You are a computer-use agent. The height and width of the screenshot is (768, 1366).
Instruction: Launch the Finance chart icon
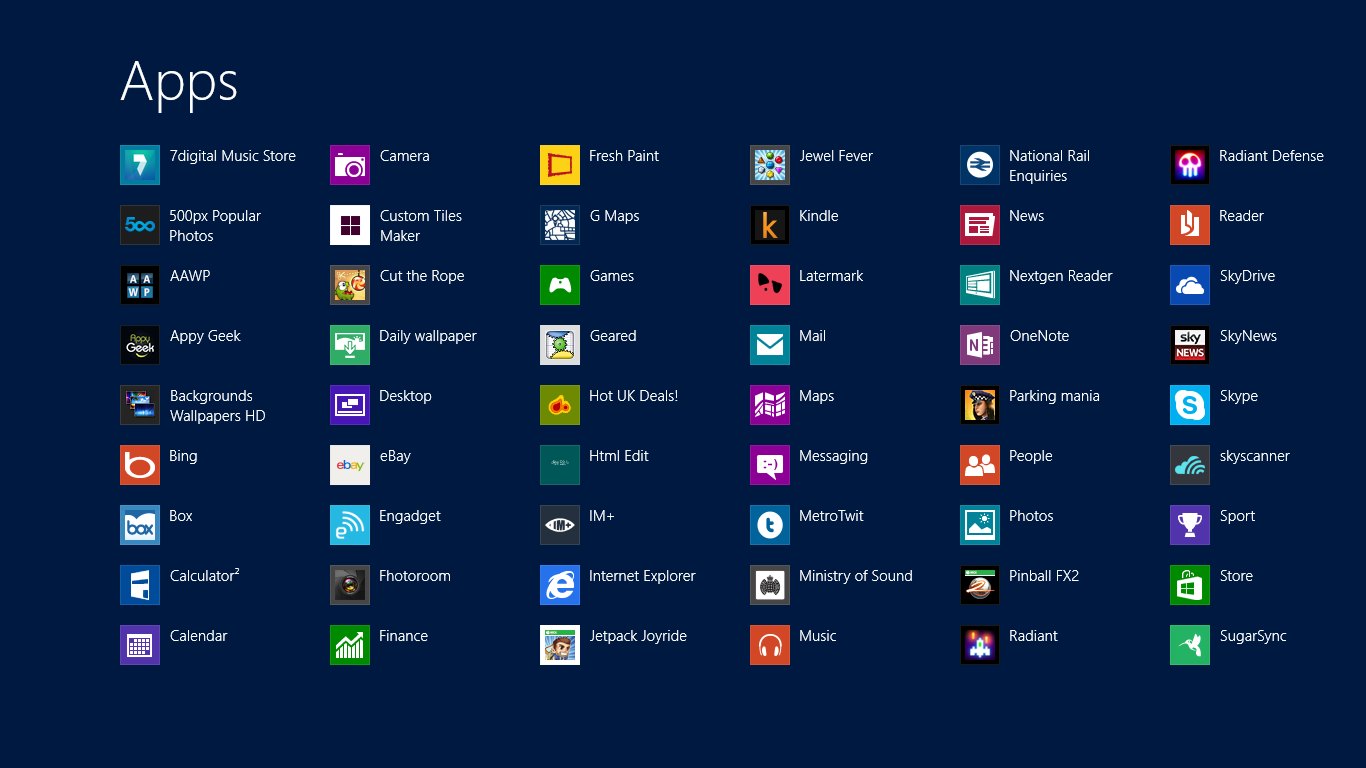coord(350,645)
